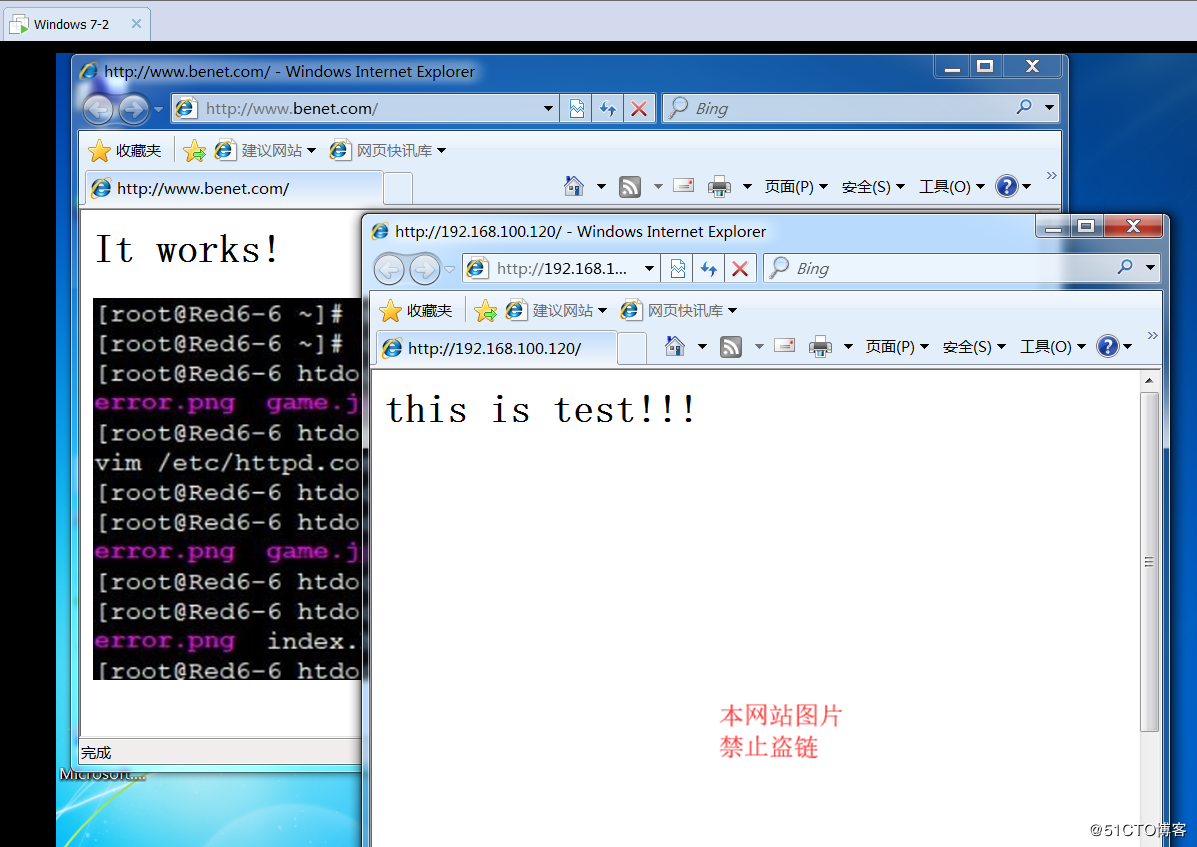Expand the Print dropdown arrow in the benet.com window
1197x847 pixels.
(747, 186)
